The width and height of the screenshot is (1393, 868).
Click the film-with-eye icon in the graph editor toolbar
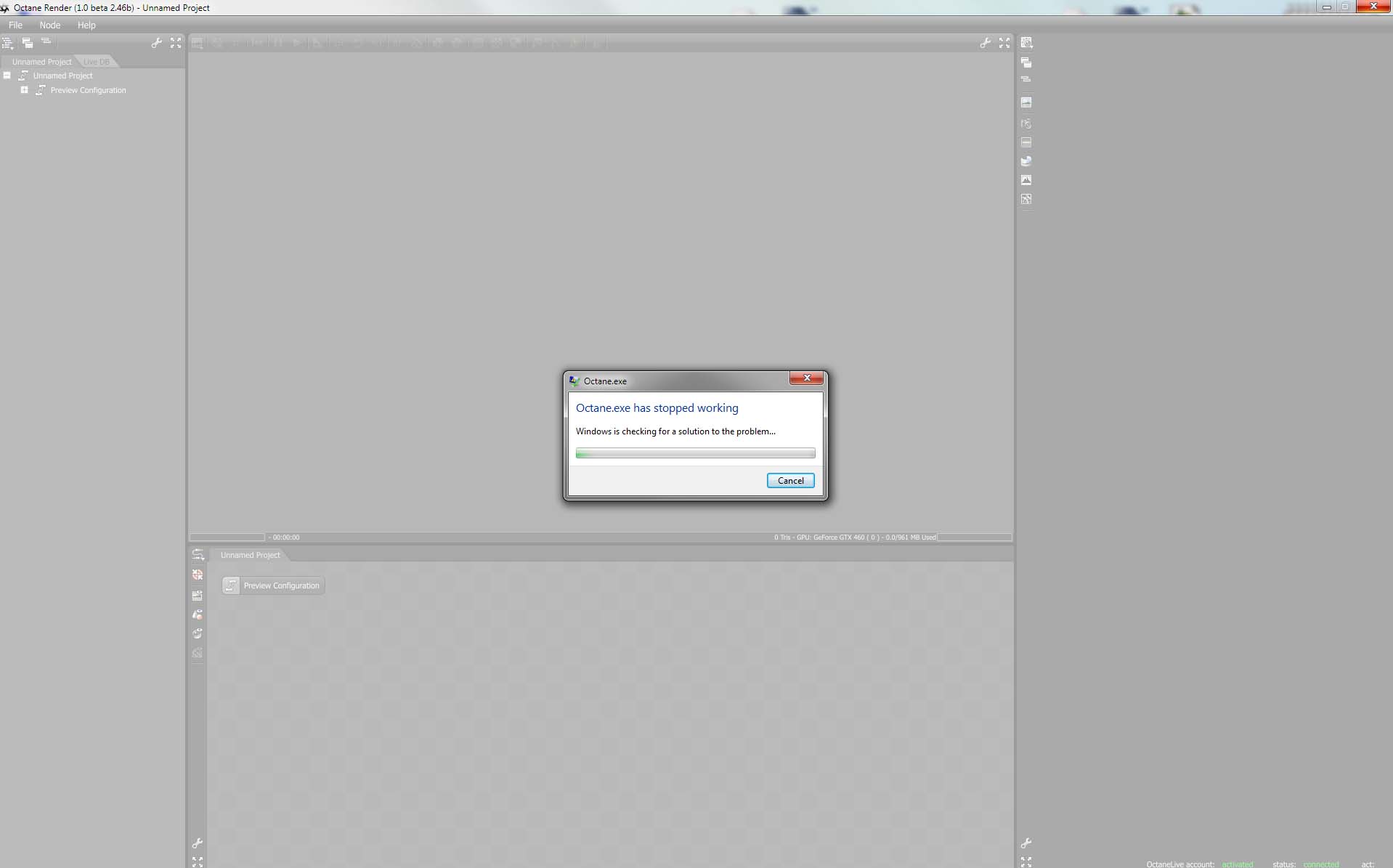pyautogui.click(x=198, y=595)
